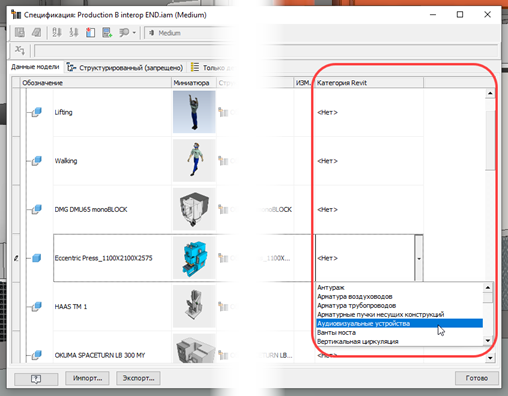The image size is (508, 396).
Task: Choose Аудиовизуальные устройства from the list
Action: [399, 323]
